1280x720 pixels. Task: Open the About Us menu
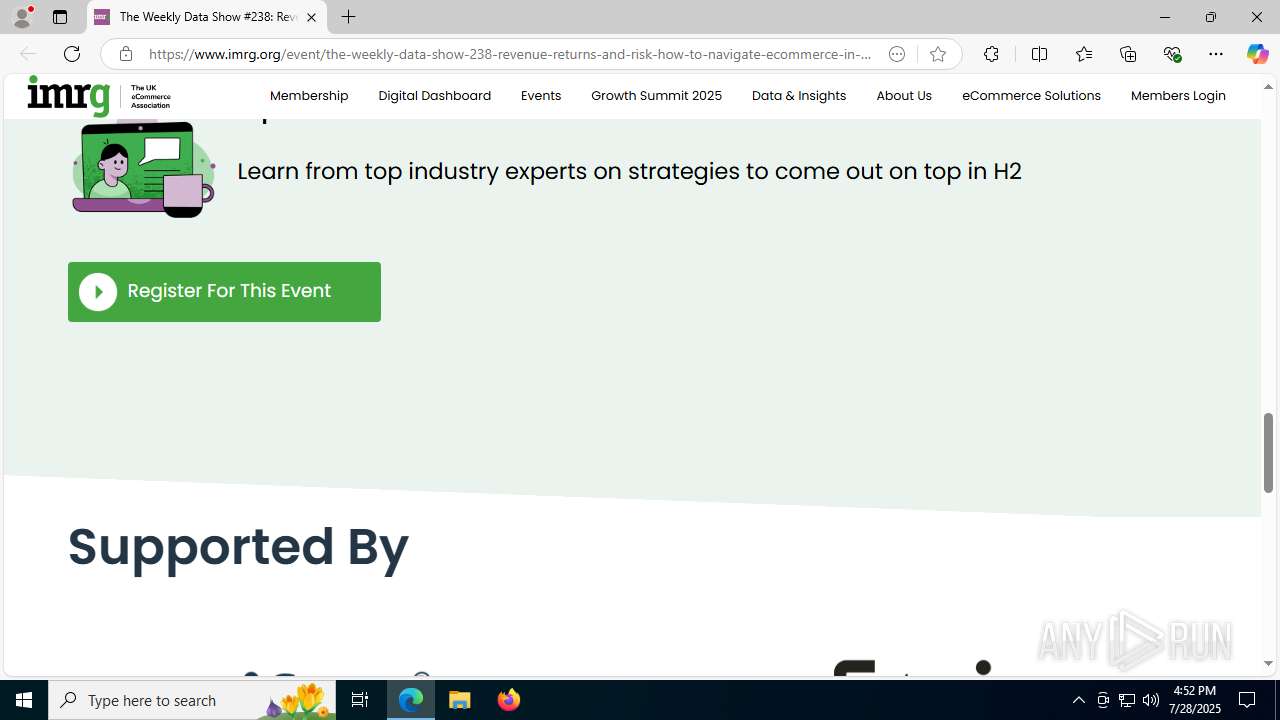(904, 96)
